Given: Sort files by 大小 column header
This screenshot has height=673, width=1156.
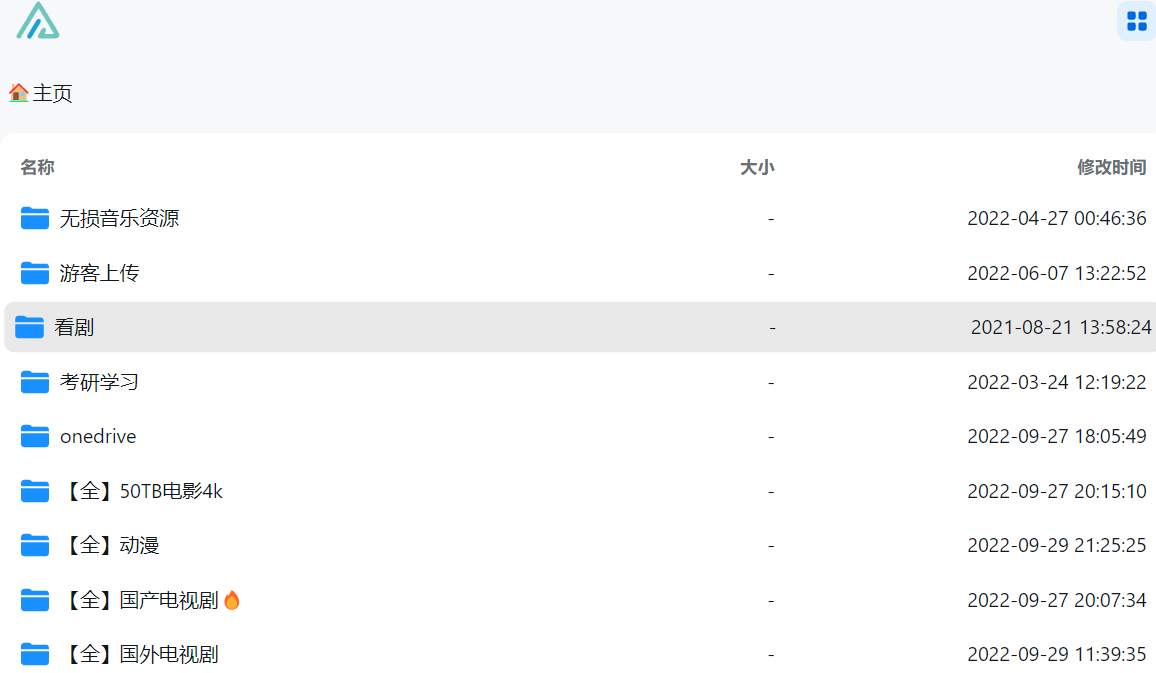Looking at the screenshot, I should click(x=756, y=167).
